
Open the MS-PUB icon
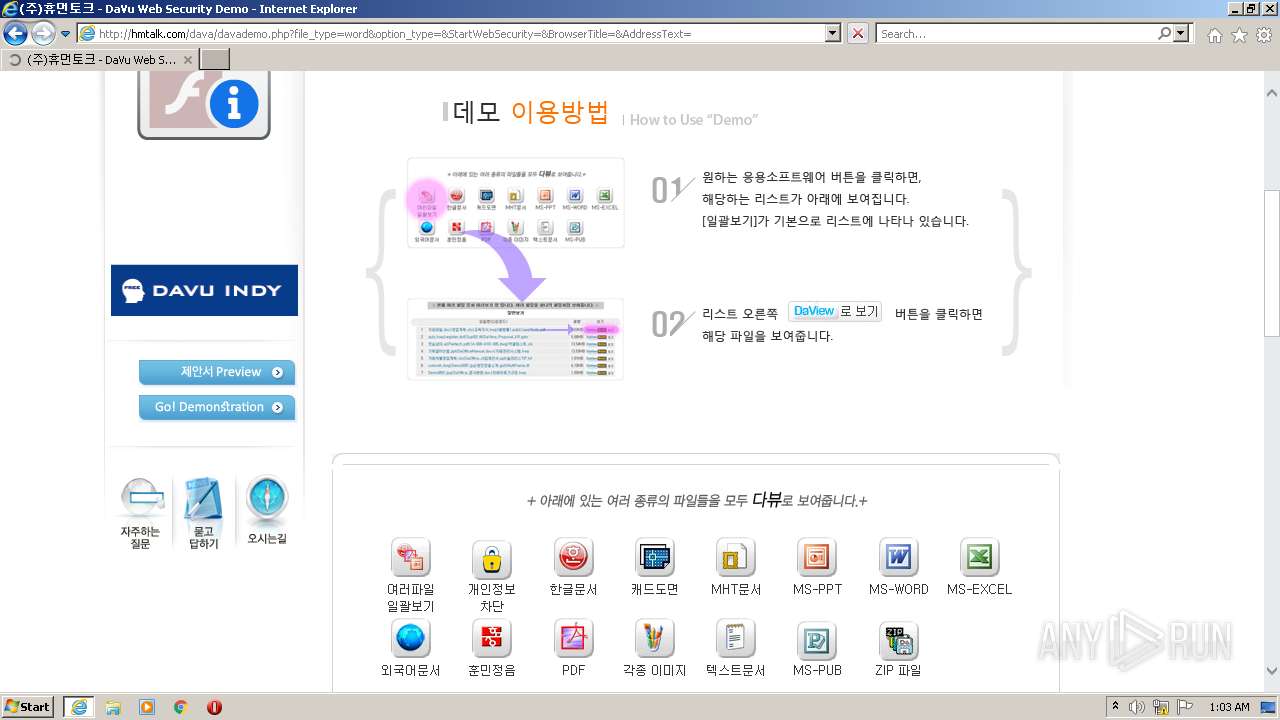click(816, 640)
